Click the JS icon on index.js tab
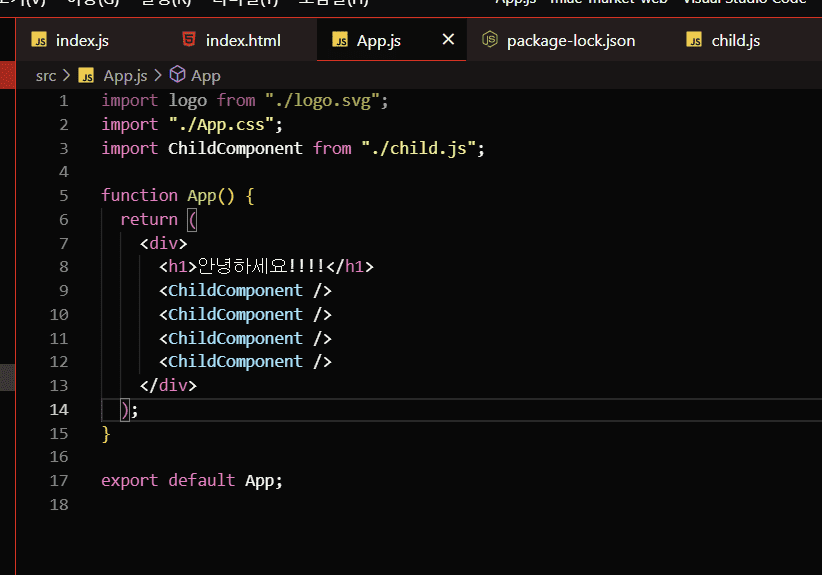Image resolution: width=822 pixels, height=575 pixels. (x=39, y=40)
